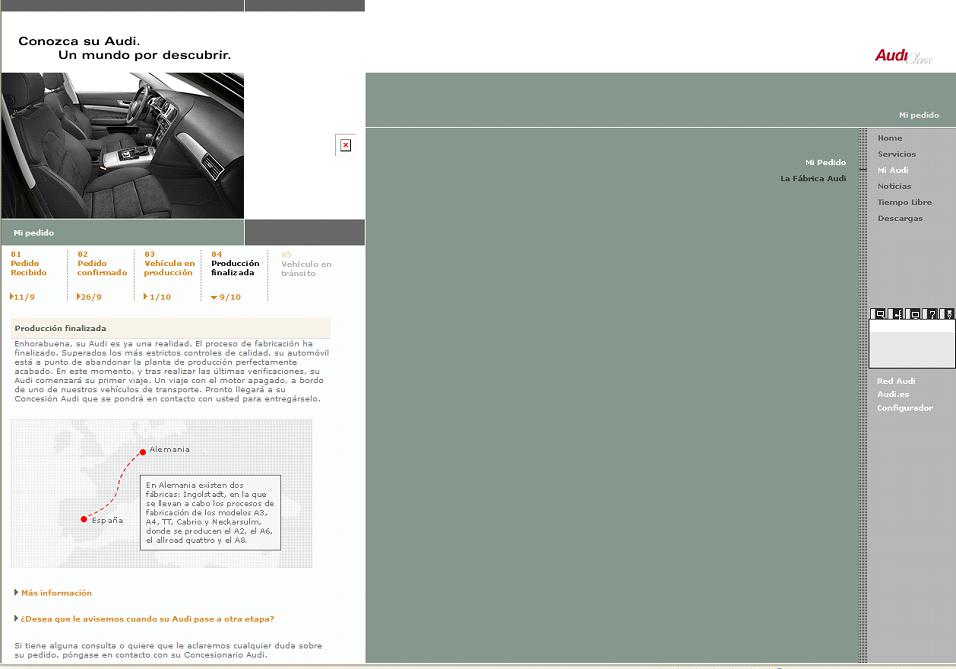956x669 pixels.
Task: Open the Mi Audi menu item
Action: click(x=893, y=170)
